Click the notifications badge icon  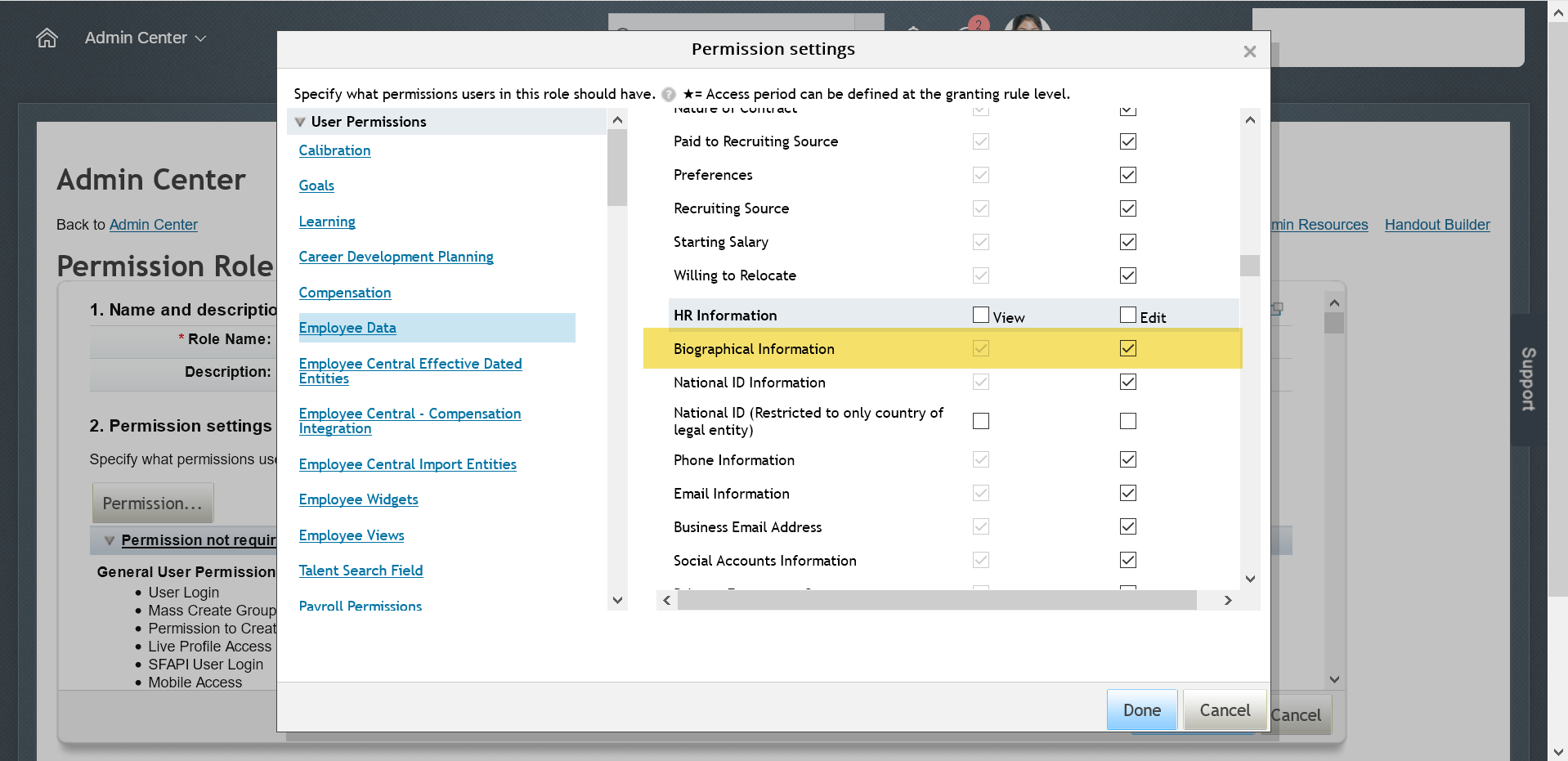tap(978, 24)
